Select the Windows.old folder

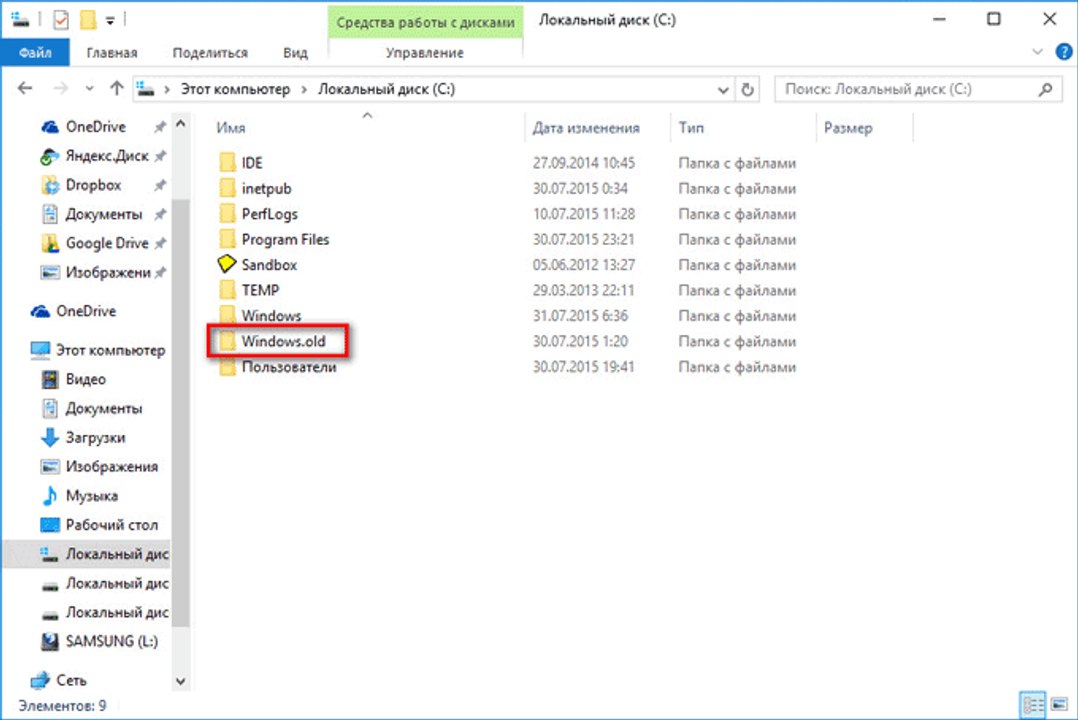[x=283, y=341]
